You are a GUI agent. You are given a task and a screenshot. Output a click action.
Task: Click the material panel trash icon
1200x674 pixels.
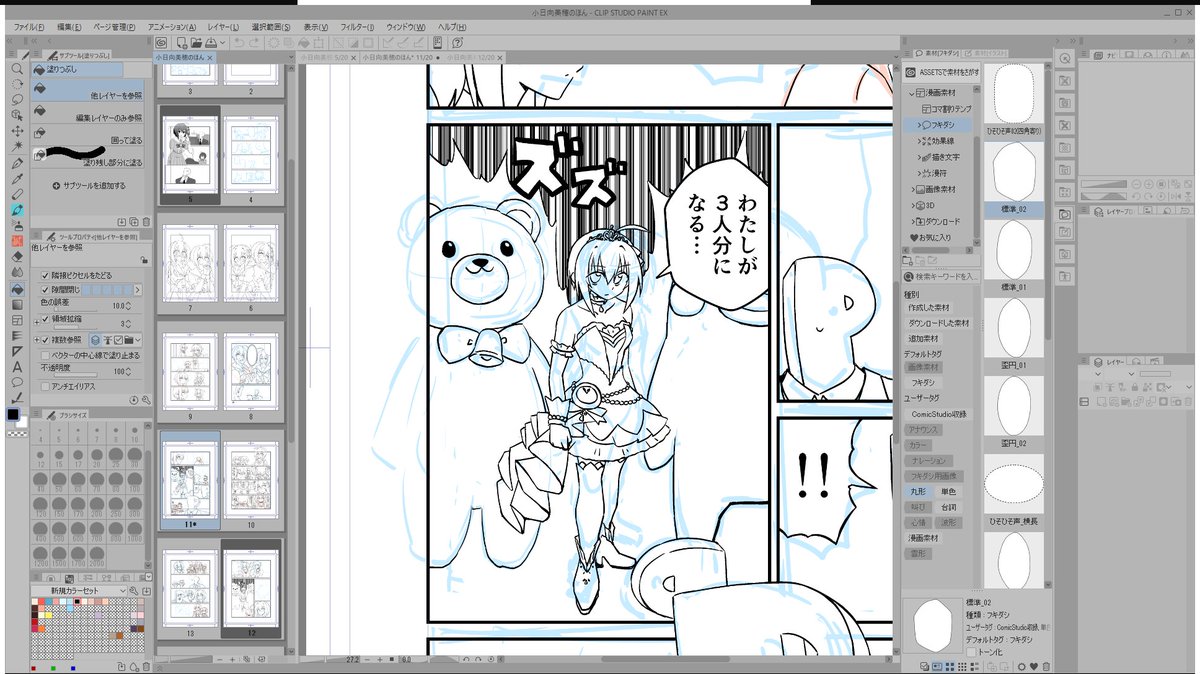tap(1046, 666)
